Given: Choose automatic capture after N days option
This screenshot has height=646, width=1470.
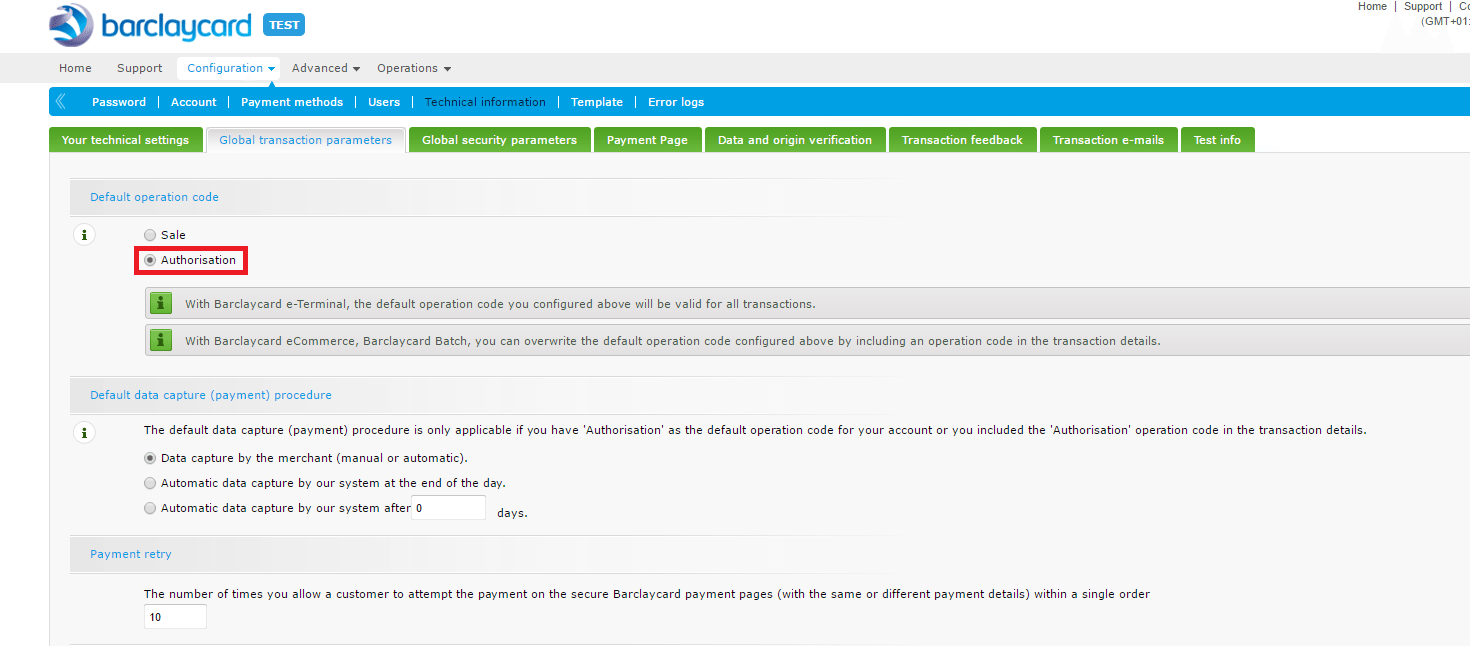Looking at the screenshot, I should point(150,508).
